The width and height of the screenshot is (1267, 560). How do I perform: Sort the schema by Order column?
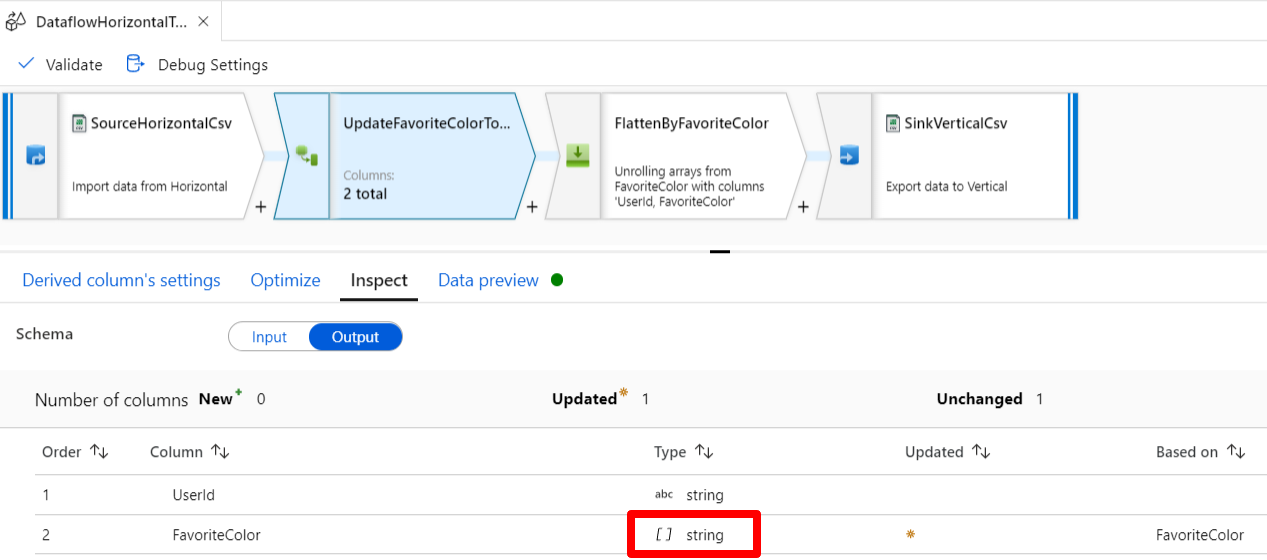point(99,452)
